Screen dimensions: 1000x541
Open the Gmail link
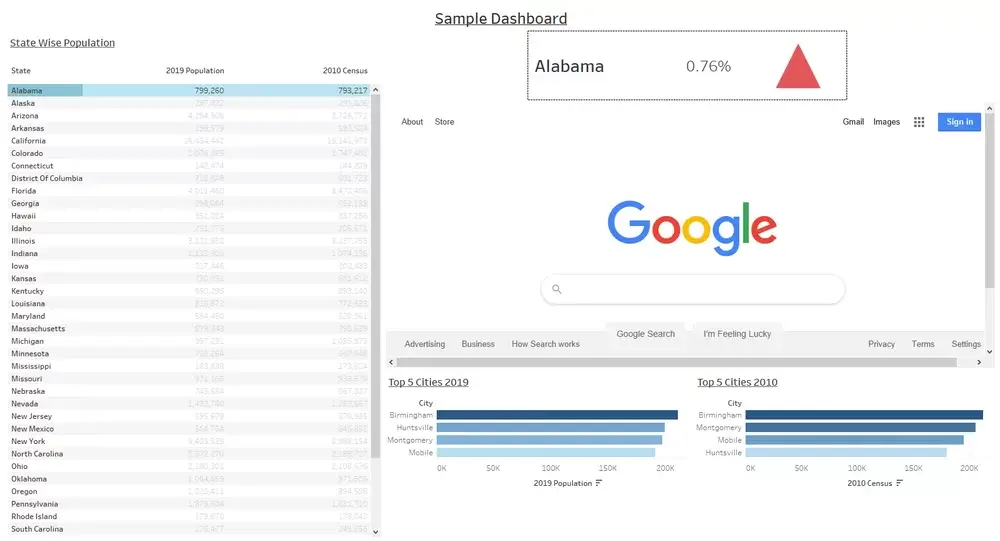click(853, 122)
